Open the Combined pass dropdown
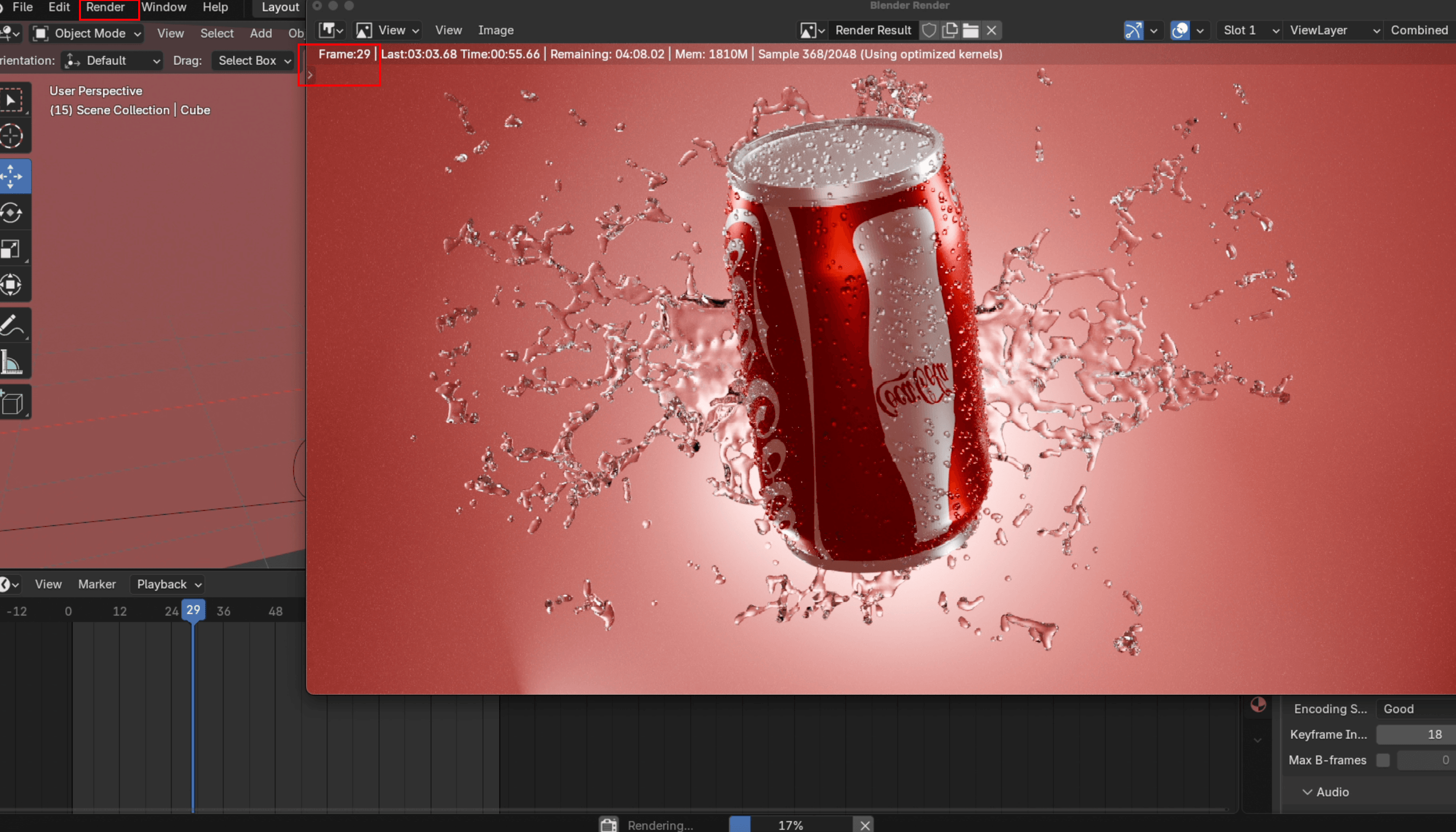Image resolution: width=1456 pixels, height=832 pixels. coord(1420,30)
